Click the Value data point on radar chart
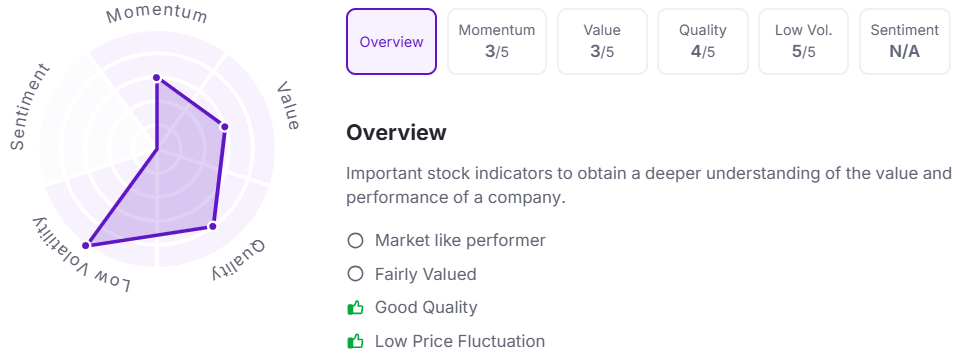Screen dimensions: 961x361 (x=224, y=127)
